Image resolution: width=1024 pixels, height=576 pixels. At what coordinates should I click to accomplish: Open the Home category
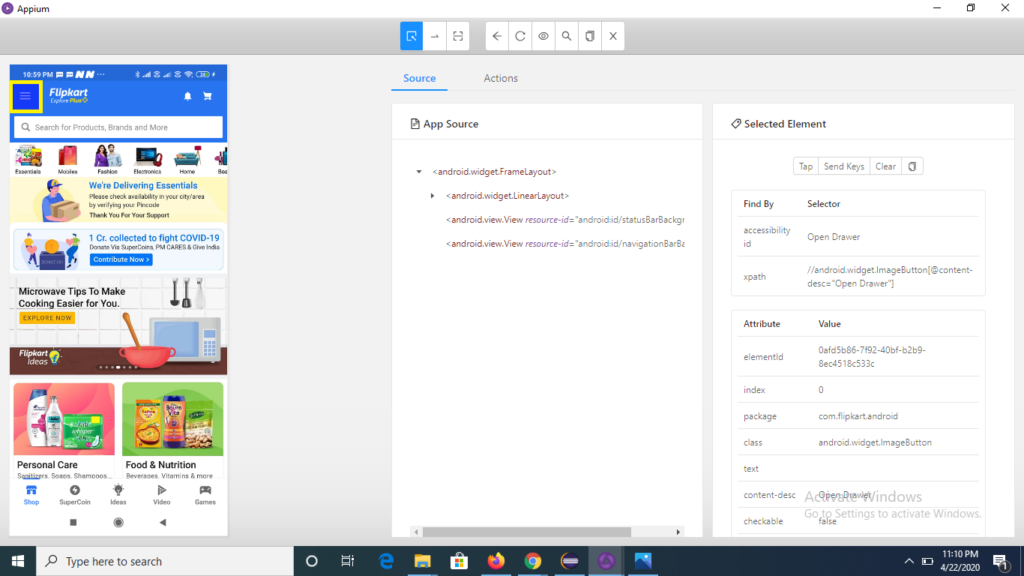tap(187, 160)
